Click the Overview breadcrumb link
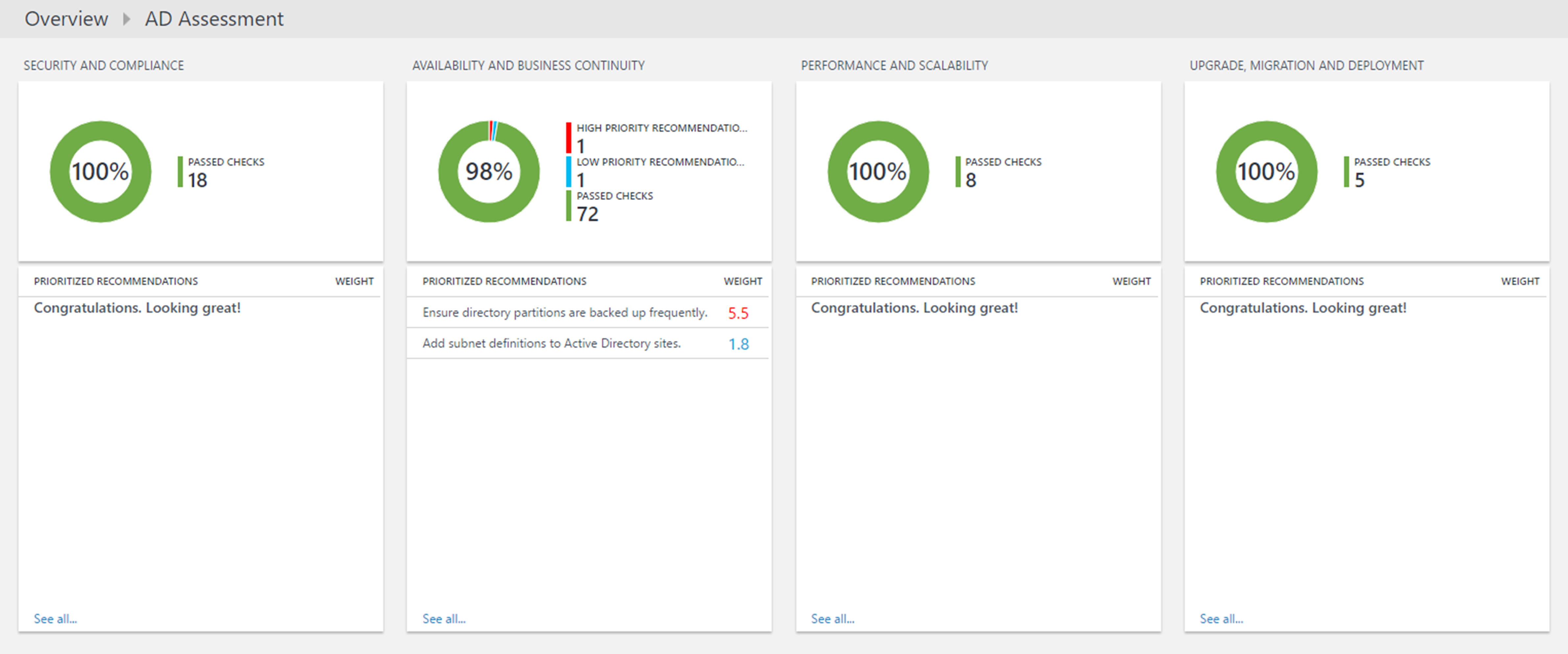This screenshot has height=654, width=1568. 66,19
